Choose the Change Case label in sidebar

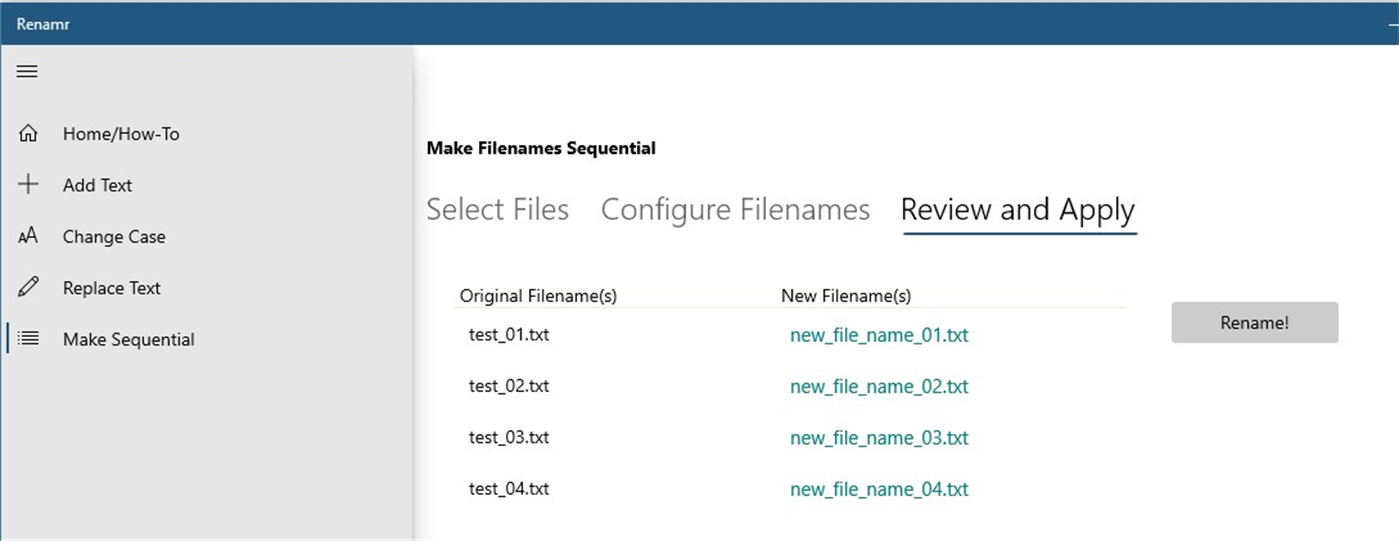tap(114, 237)
